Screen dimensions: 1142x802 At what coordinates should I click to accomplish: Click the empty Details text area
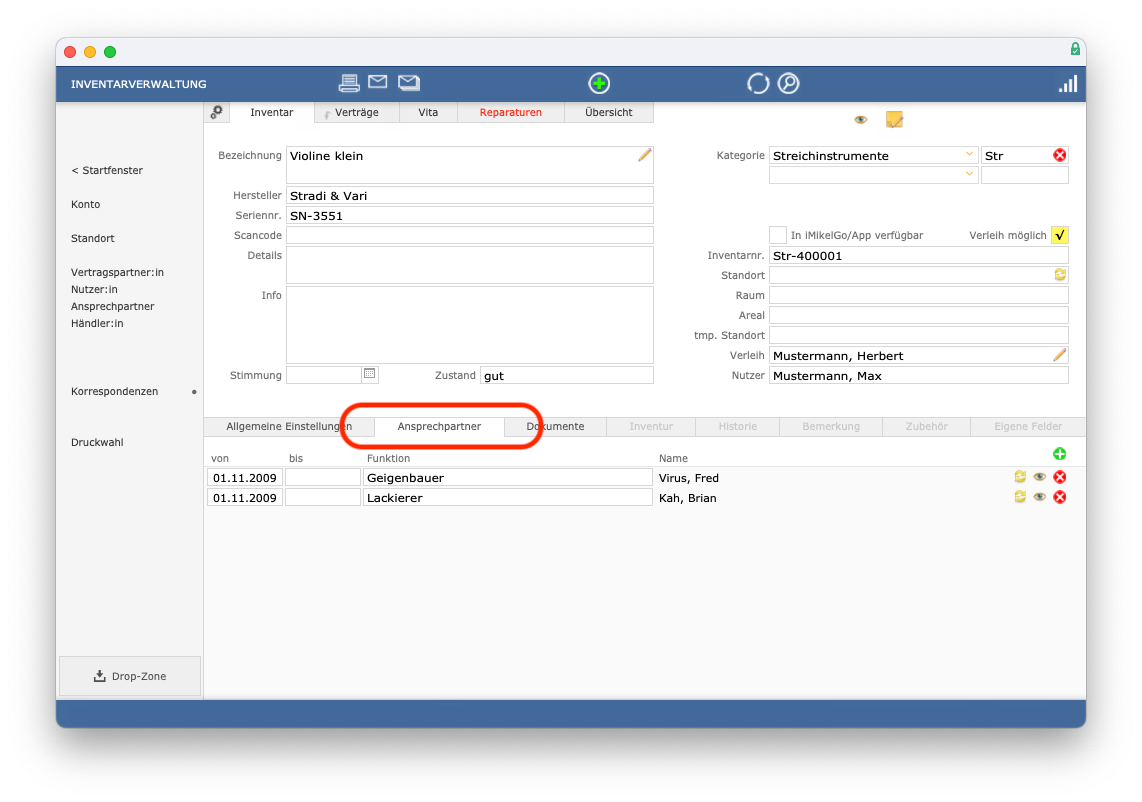(470, 264)
